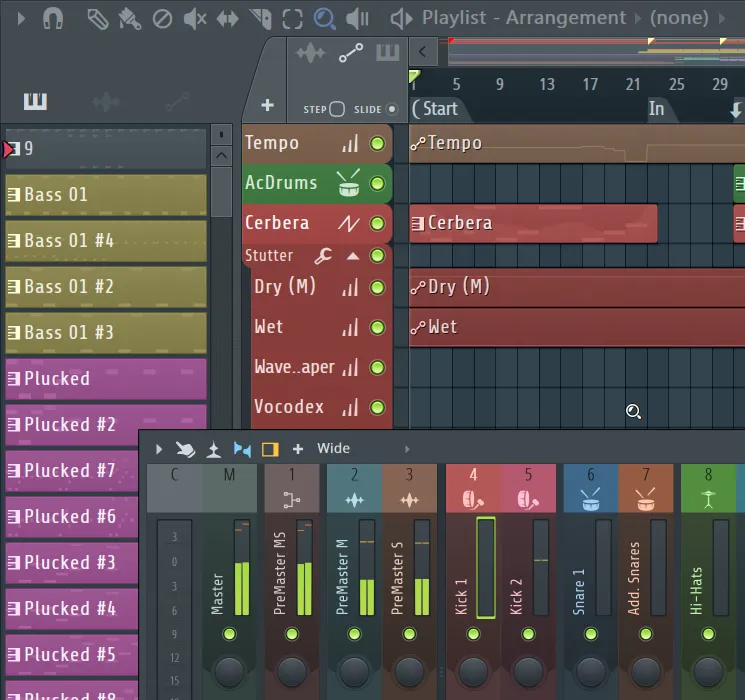Show audio clips in picker panel
745x700 pixels.
click(105, 102)
